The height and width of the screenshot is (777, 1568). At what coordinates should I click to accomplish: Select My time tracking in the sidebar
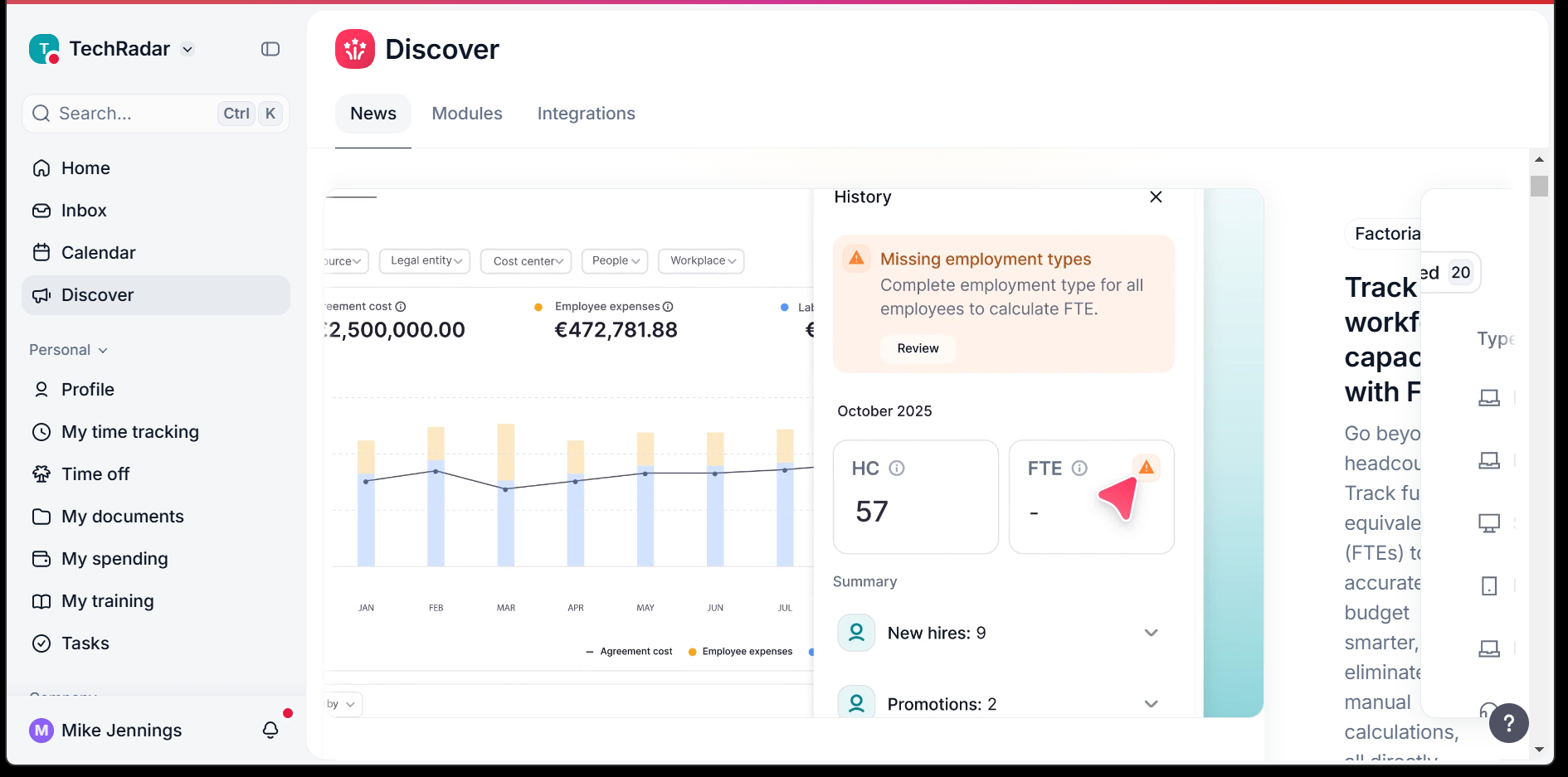click(x=129, y=431)
